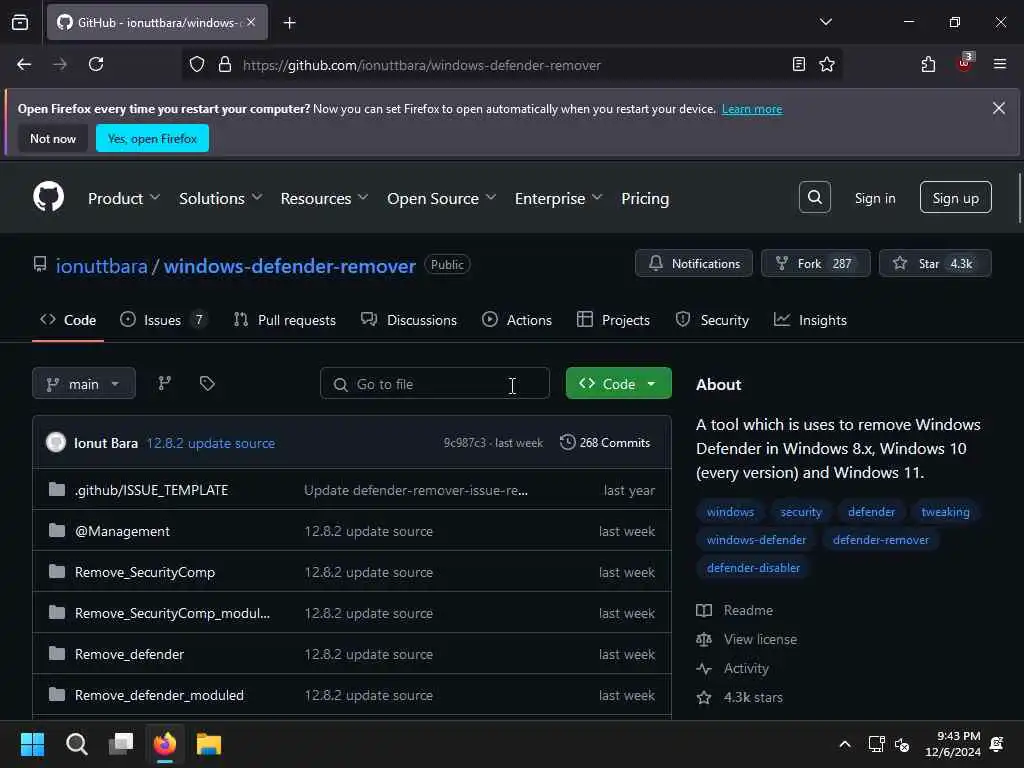
Task: Expand the Product menu
Action: pyautogui.click(x=123, y=198)
